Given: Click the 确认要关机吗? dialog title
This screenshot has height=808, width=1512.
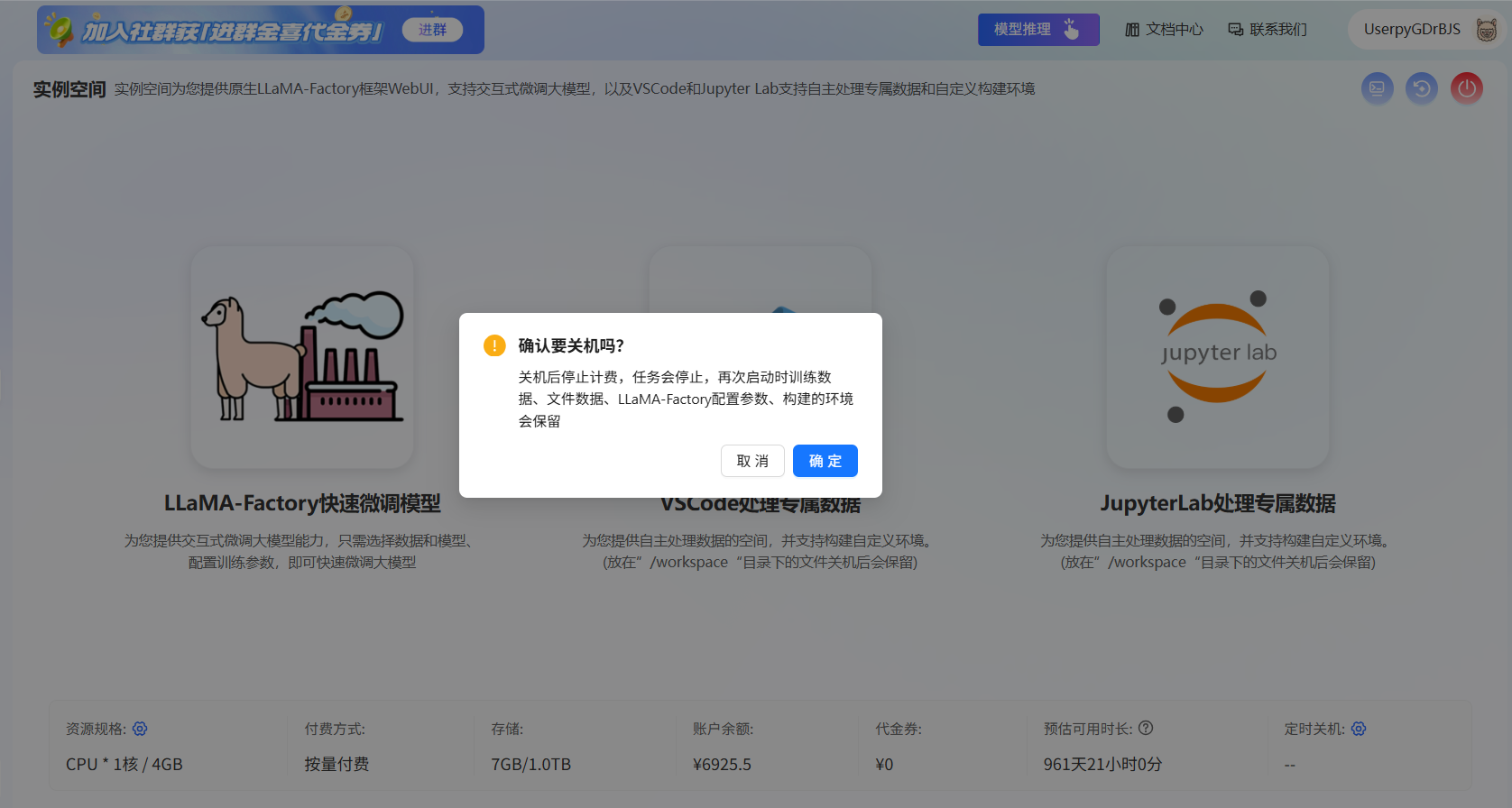Looking at the screenshot, I should pyautogui.click(x=571, y=345).
